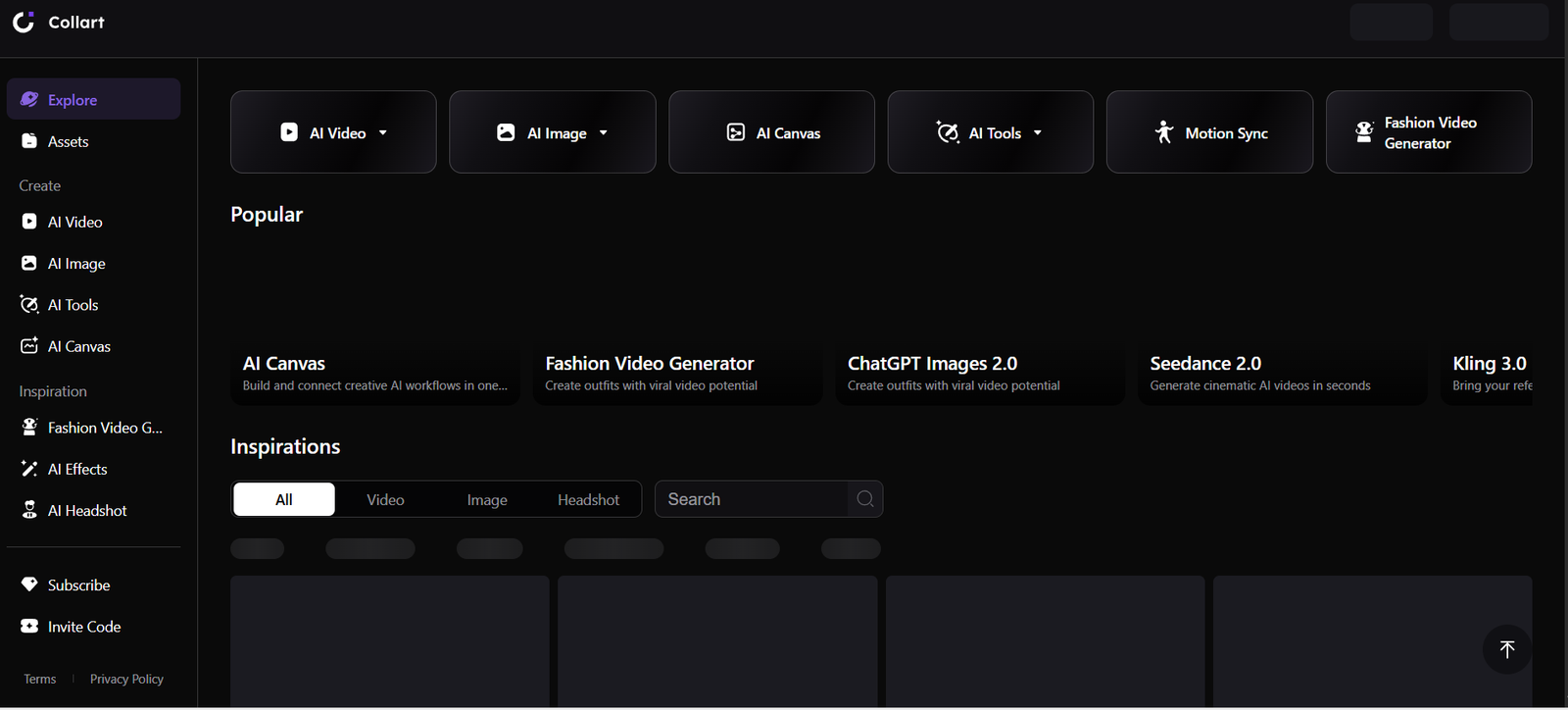Click the AI Effects magic wand icon

(29, 469)
